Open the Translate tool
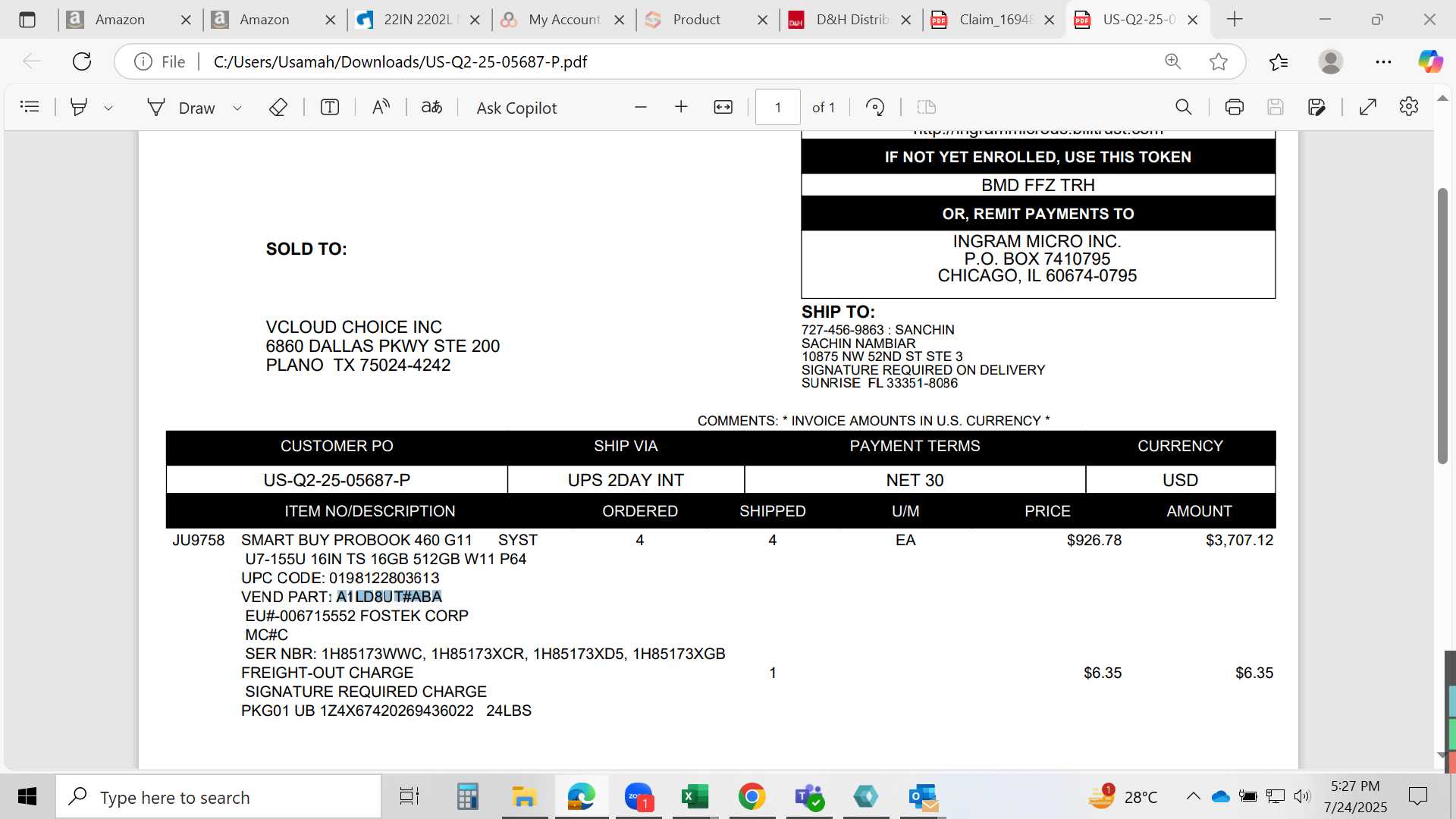1456x819 pixels. coord(431,107)
